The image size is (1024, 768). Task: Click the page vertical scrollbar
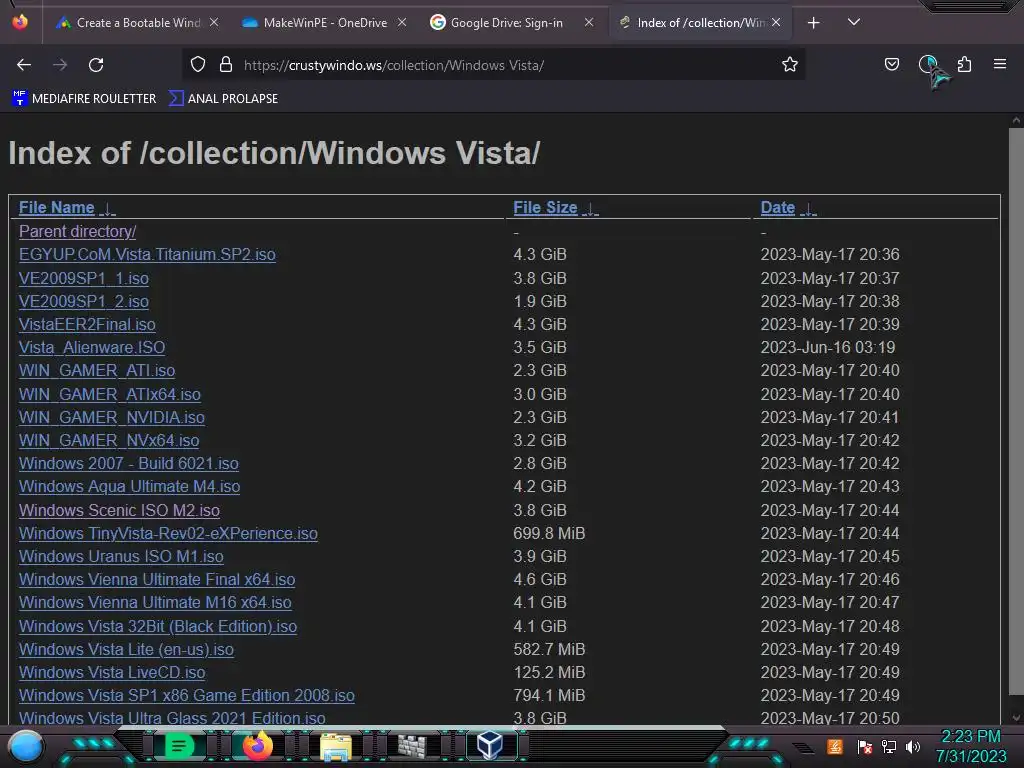(1016, 411)
